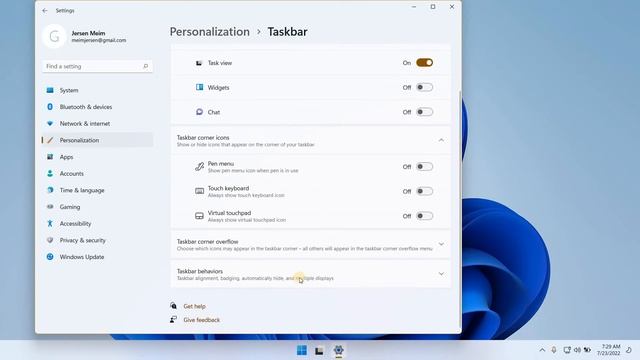Click the microphone tray icon
640x360 pixels.
coord(554,350)
